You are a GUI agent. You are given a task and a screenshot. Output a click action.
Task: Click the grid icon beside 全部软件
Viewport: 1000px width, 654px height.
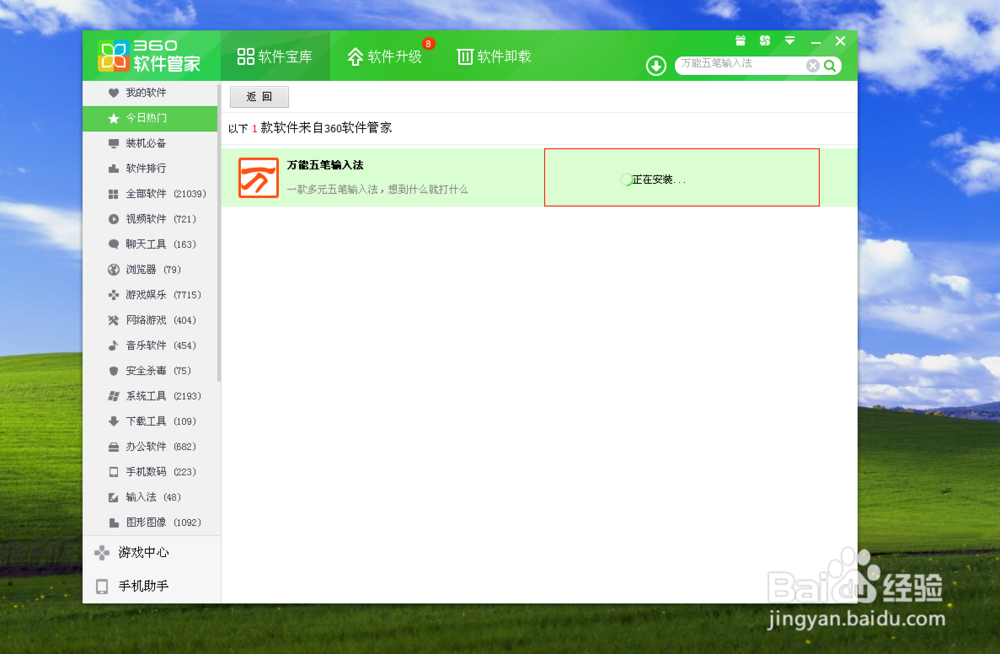(114, 194)
